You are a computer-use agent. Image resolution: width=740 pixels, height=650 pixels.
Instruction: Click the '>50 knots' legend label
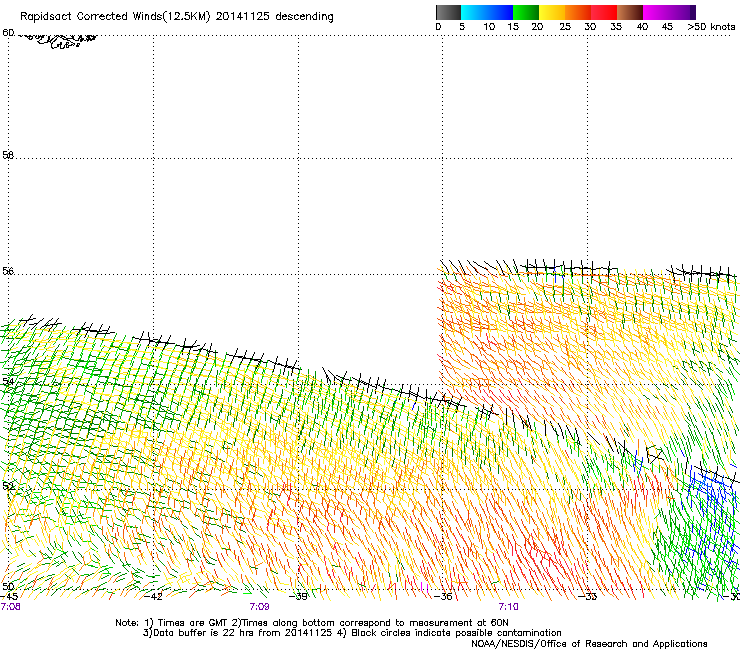[711, 27]
